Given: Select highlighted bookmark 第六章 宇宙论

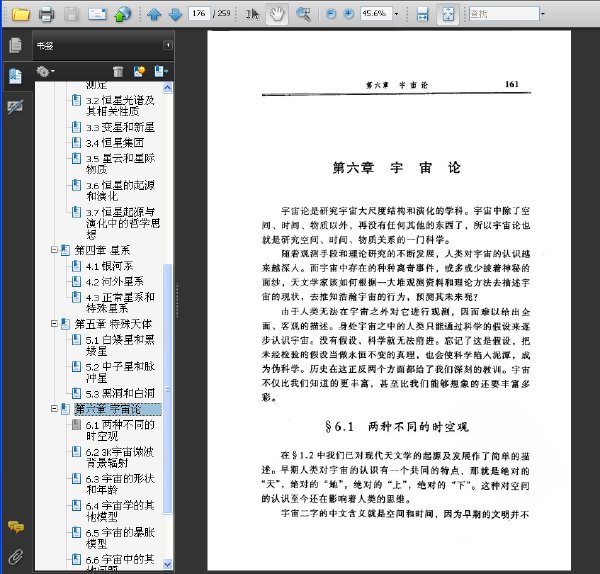Looking at the screenshot, I should point(118,409).
